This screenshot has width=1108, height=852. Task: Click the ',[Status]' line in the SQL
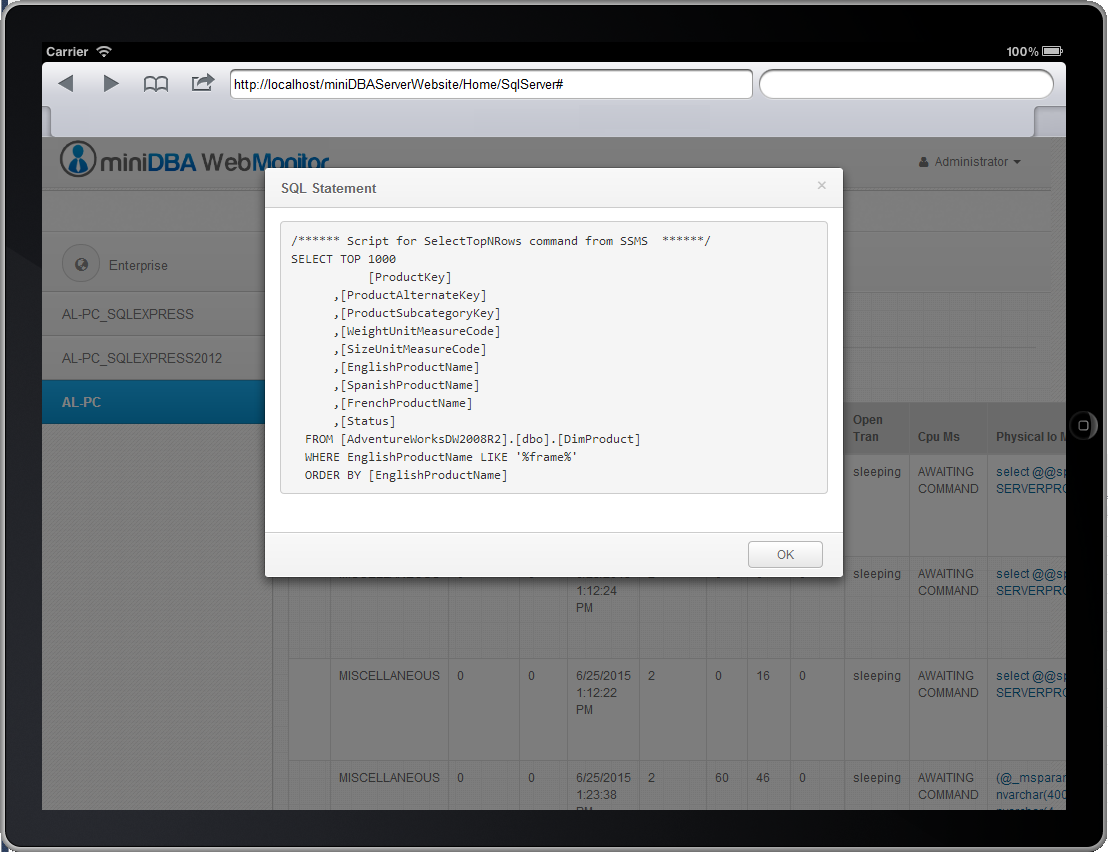364,421
